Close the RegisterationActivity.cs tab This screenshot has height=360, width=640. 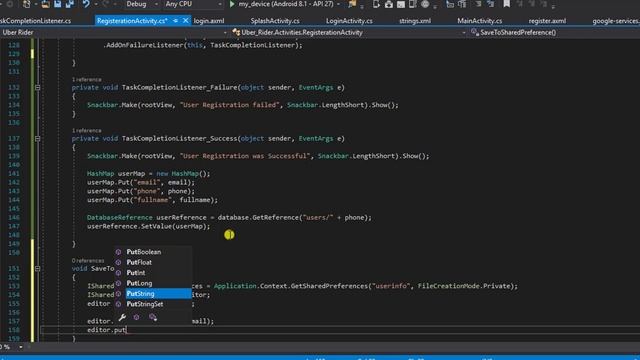[185, 20]
